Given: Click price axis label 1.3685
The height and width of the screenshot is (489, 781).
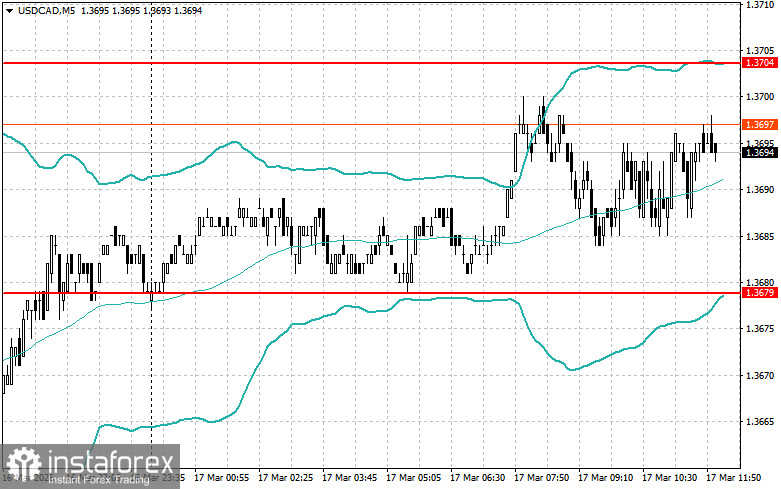Looking at the screenshot, I should (760, 236).
